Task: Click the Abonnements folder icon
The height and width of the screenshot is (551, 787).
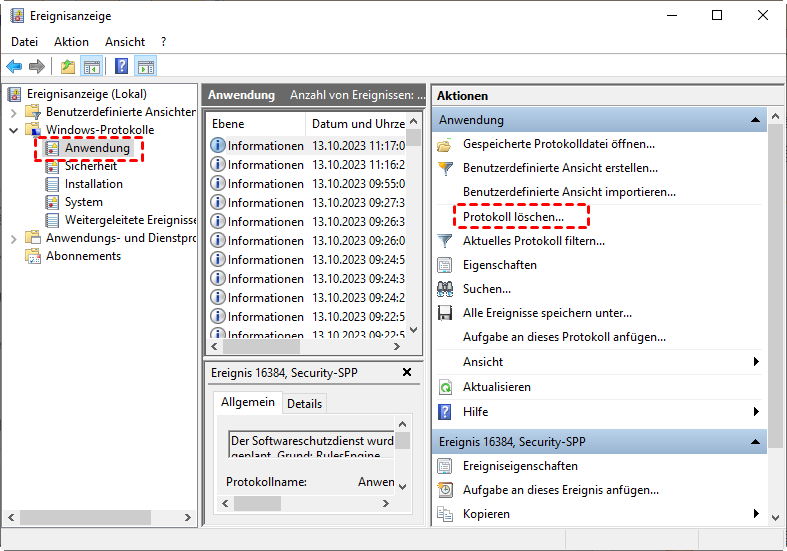Action: pos(33,256)
